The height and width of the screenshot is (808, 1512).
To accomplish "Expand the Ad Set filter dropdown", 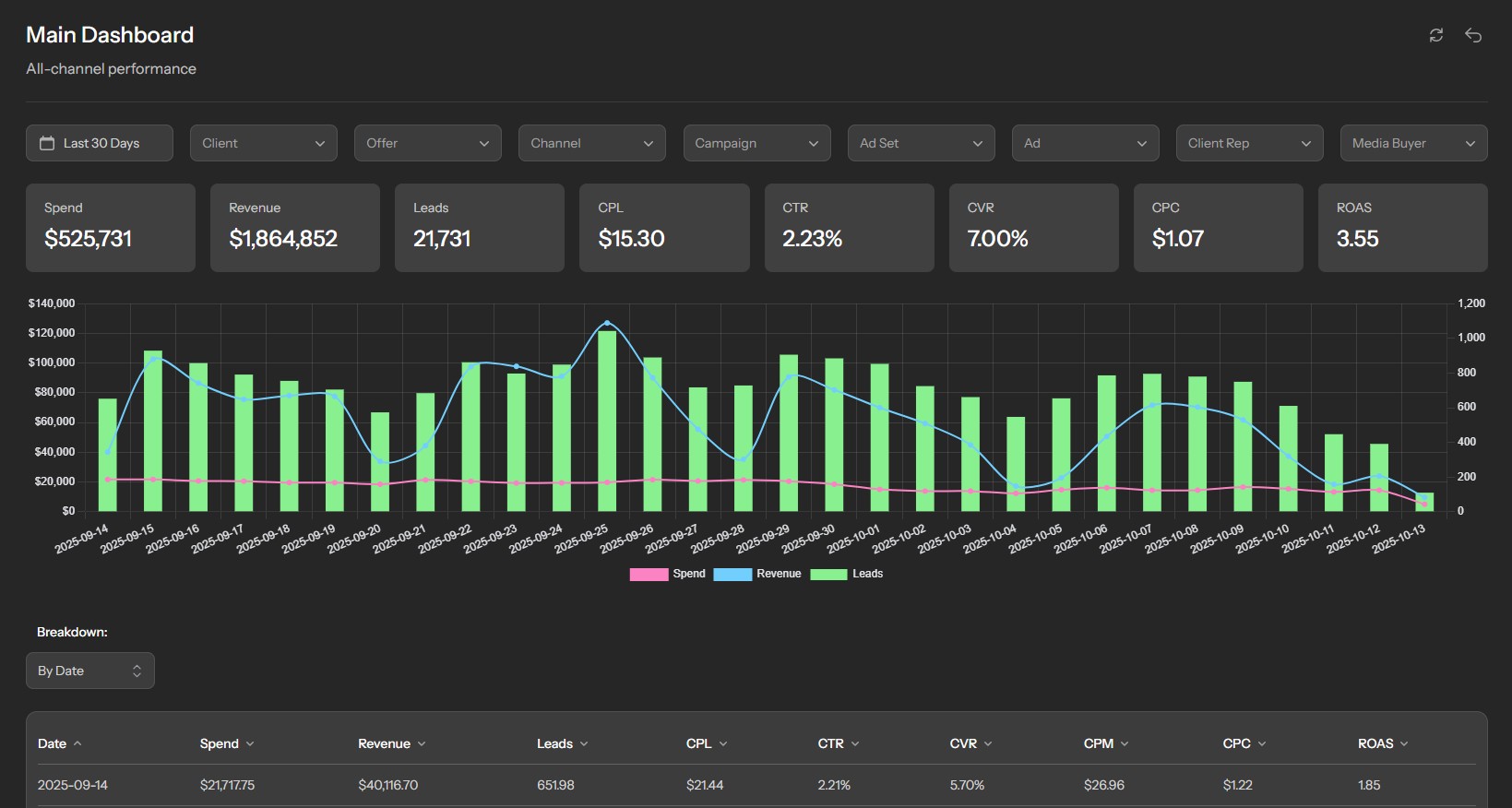I will [x=922, y=143].
